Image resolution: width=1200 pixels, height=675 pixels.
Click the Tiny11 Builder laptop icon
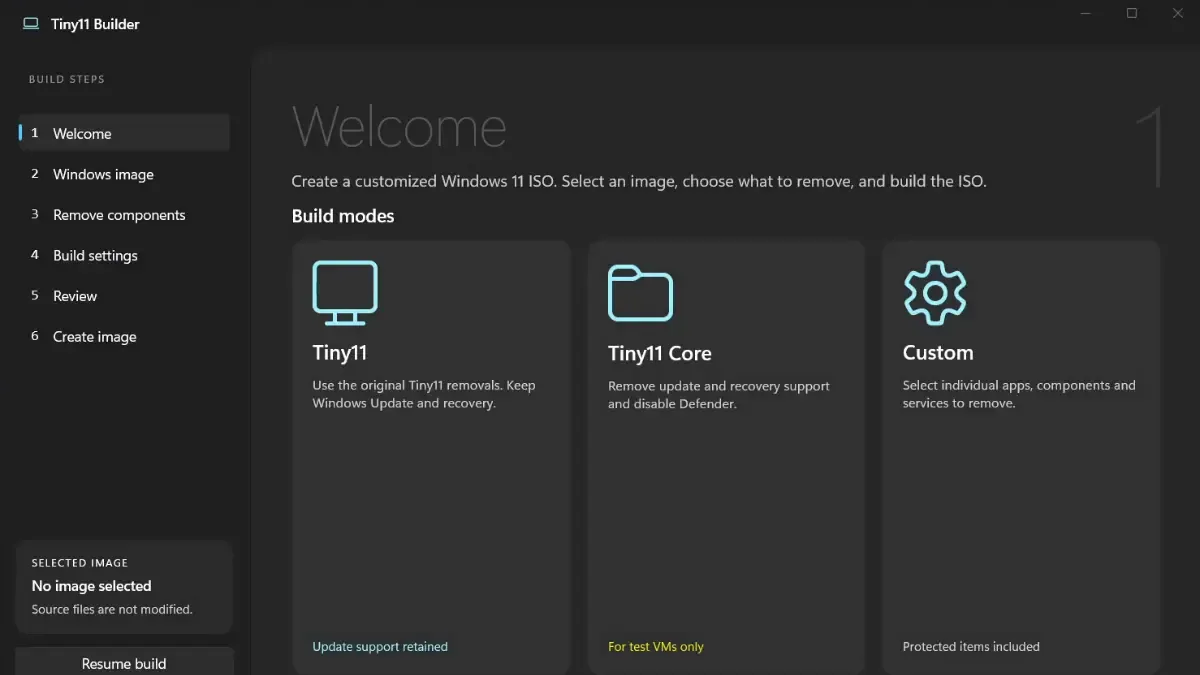point(31,24)
